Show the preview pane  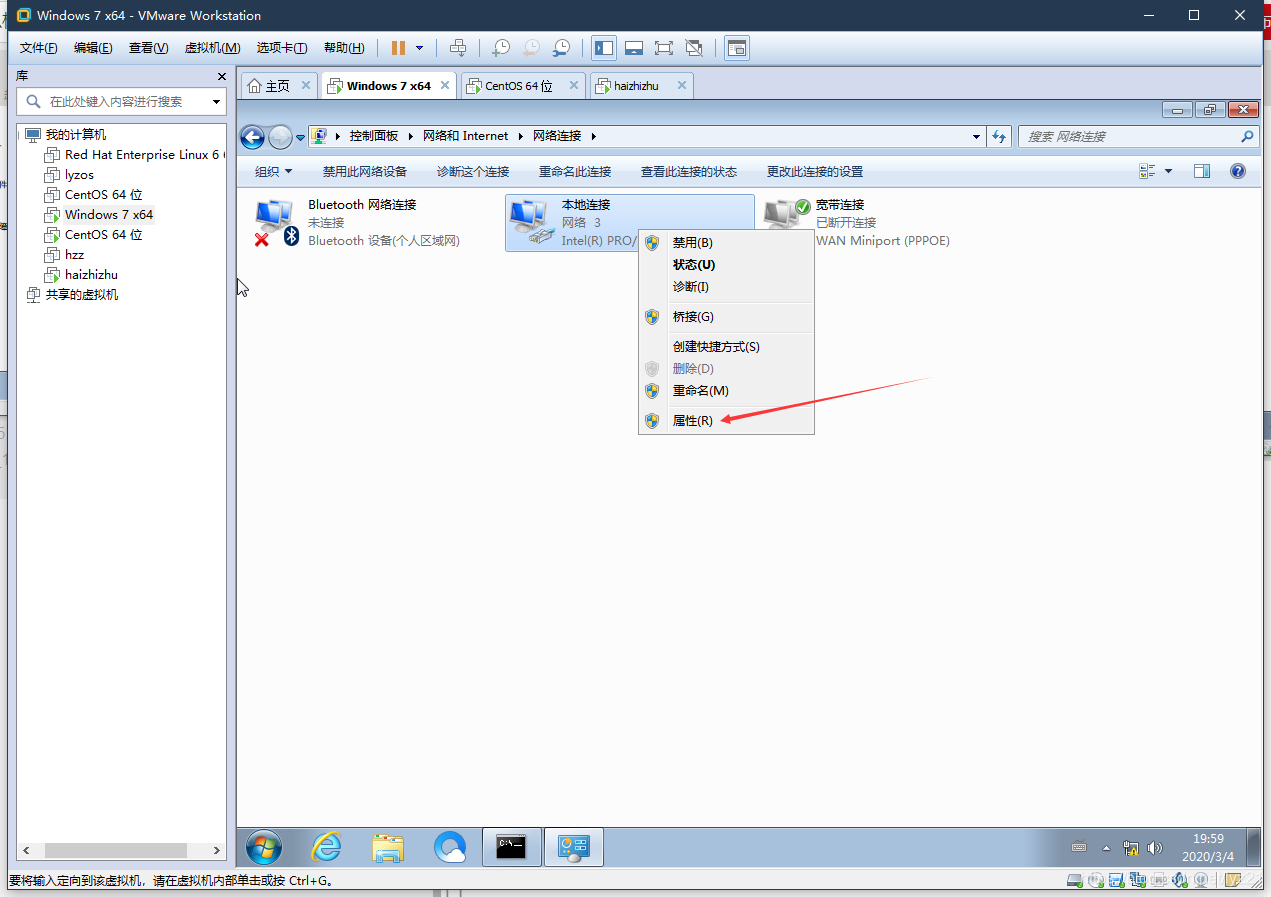1202,172
